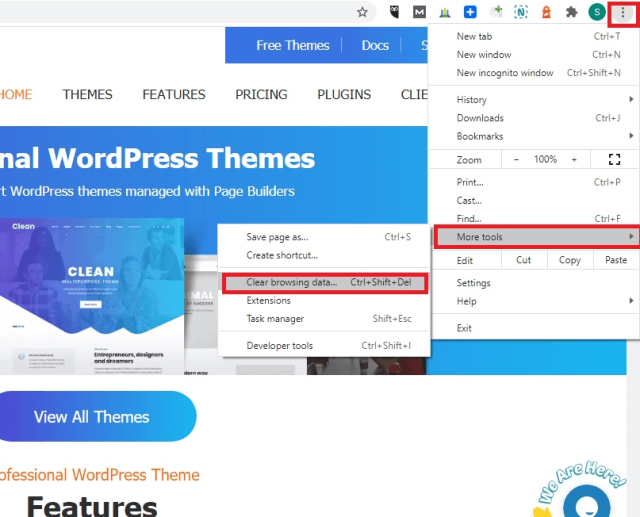The width and height of the screenshot is (640, 517).
Task: Toggle fullscreen mode icon in Zoom row
Action: [614, 159]
